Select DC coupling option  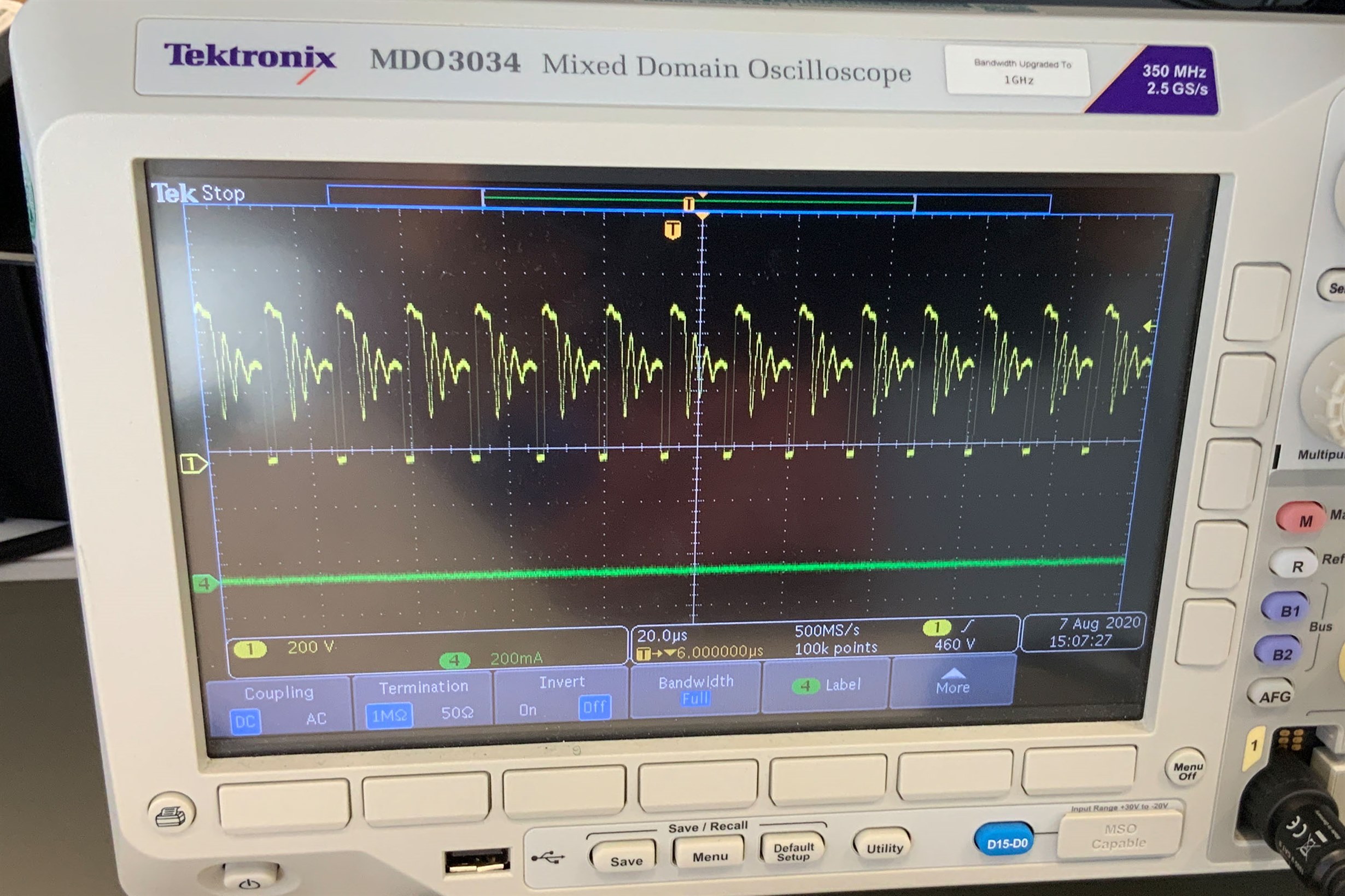[x=245, y=721]
